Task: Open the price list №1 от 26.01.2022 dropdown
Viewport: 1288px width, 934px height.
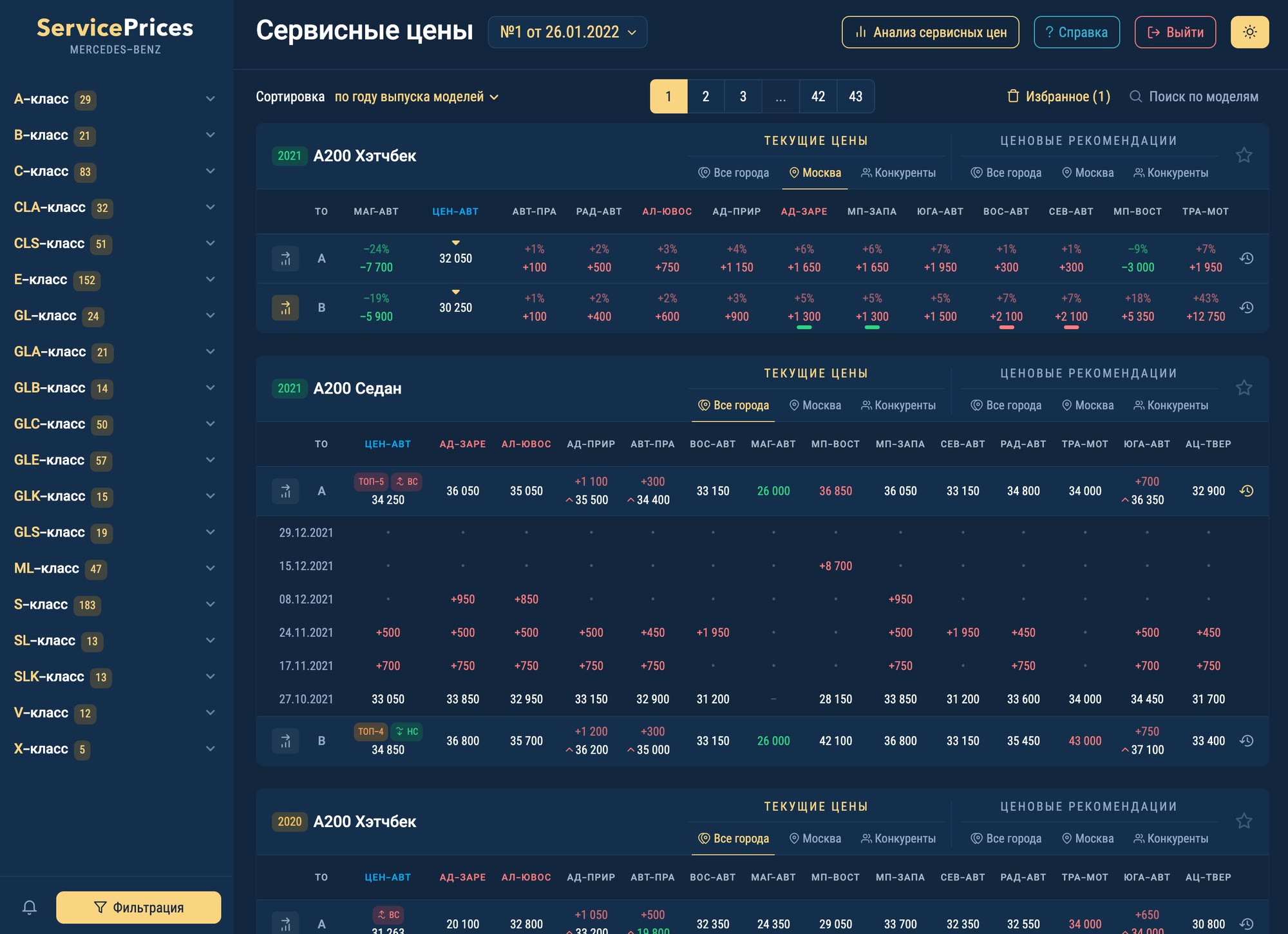Action: [567, 32]
